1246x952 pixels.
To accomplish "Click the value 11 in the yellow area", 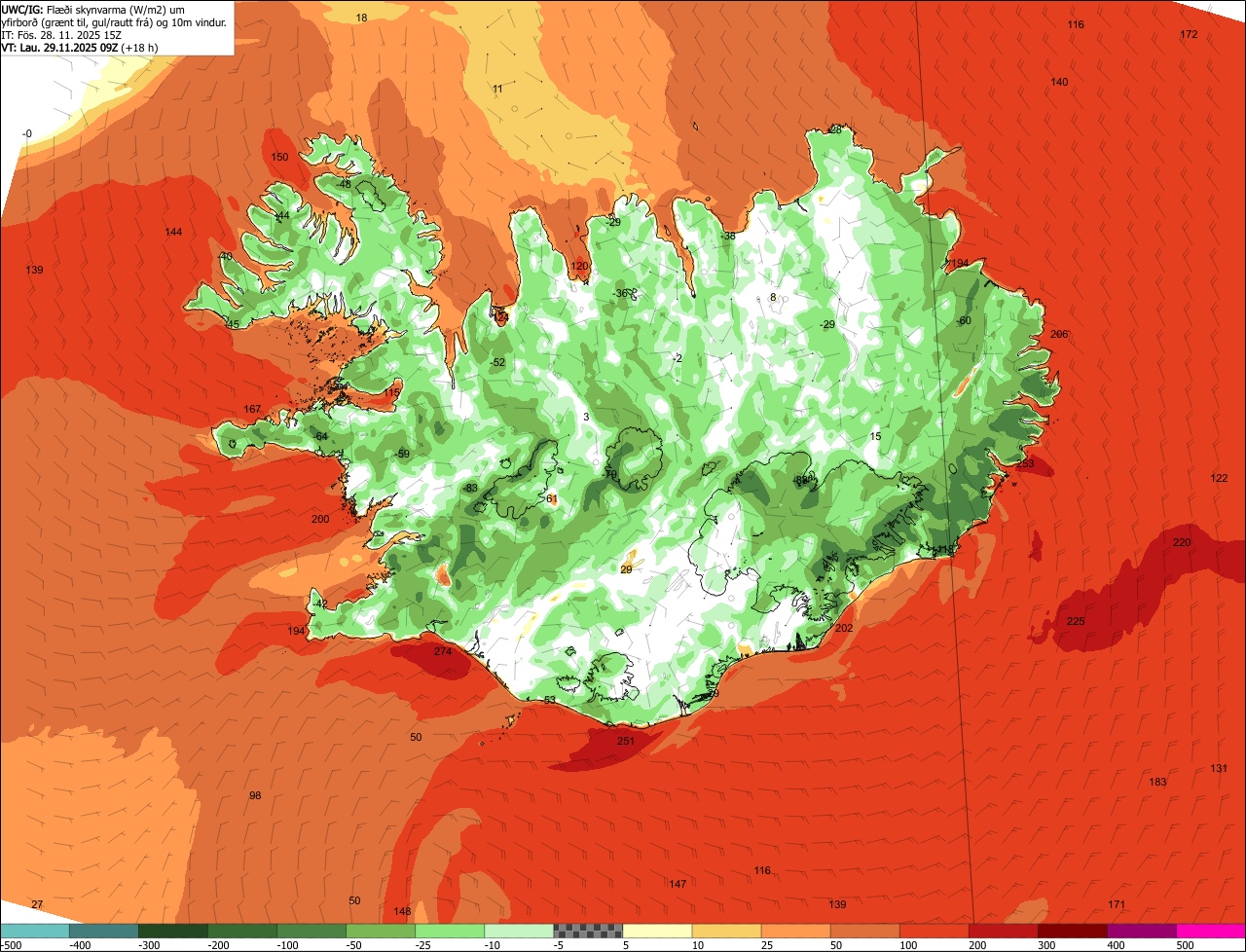I will click(x=497, y=89).
